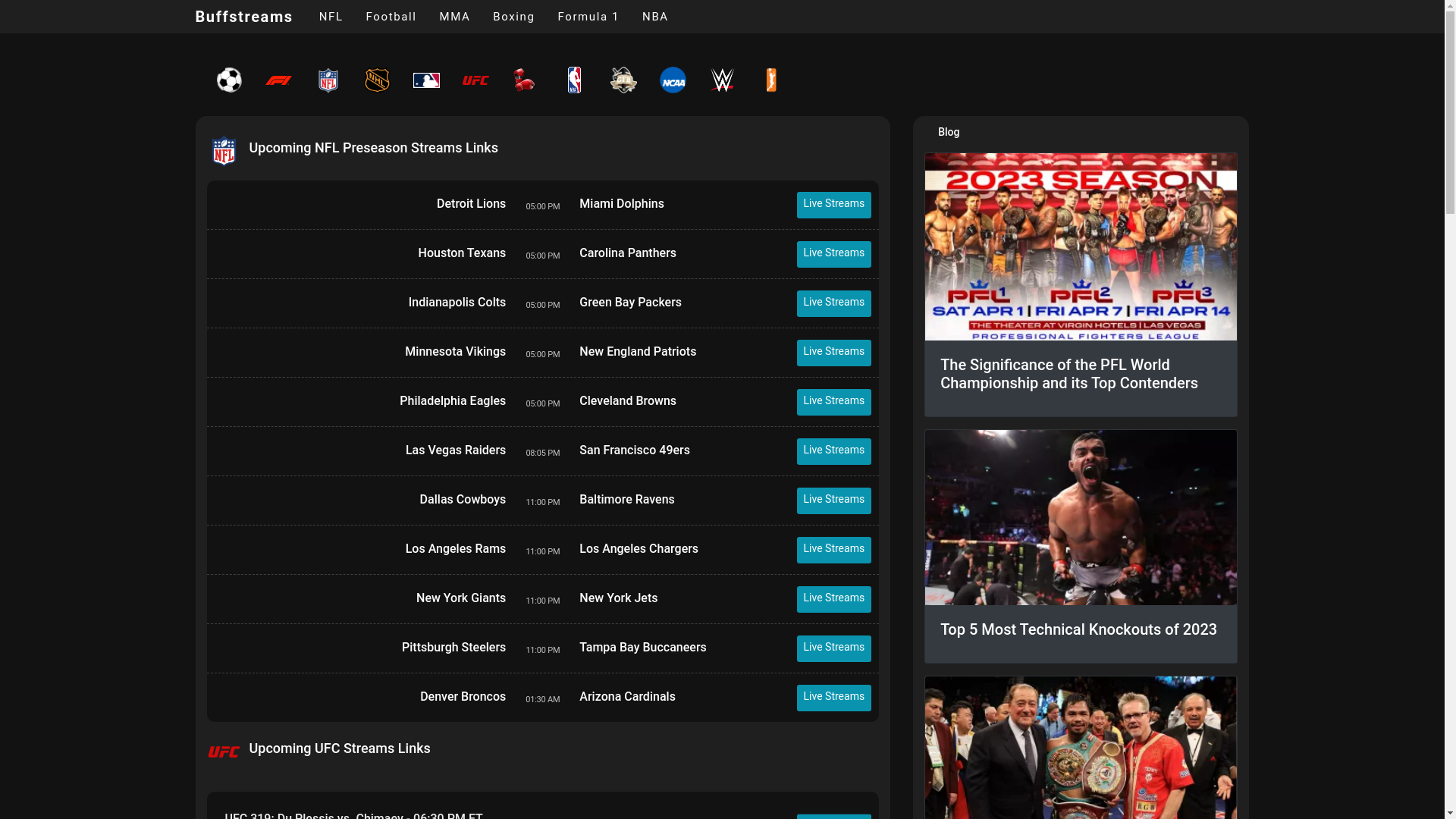1456x819 pixels.
Task: Open Live Streams for Lions vs Dolphins
Action: click(833, 205)
